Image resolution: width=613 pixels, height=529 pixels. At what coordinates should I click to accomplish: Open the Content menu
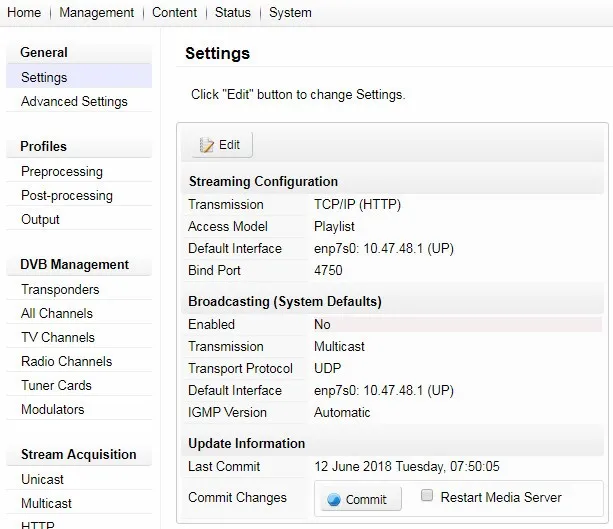pyautogui.click(x=174, y=13)
